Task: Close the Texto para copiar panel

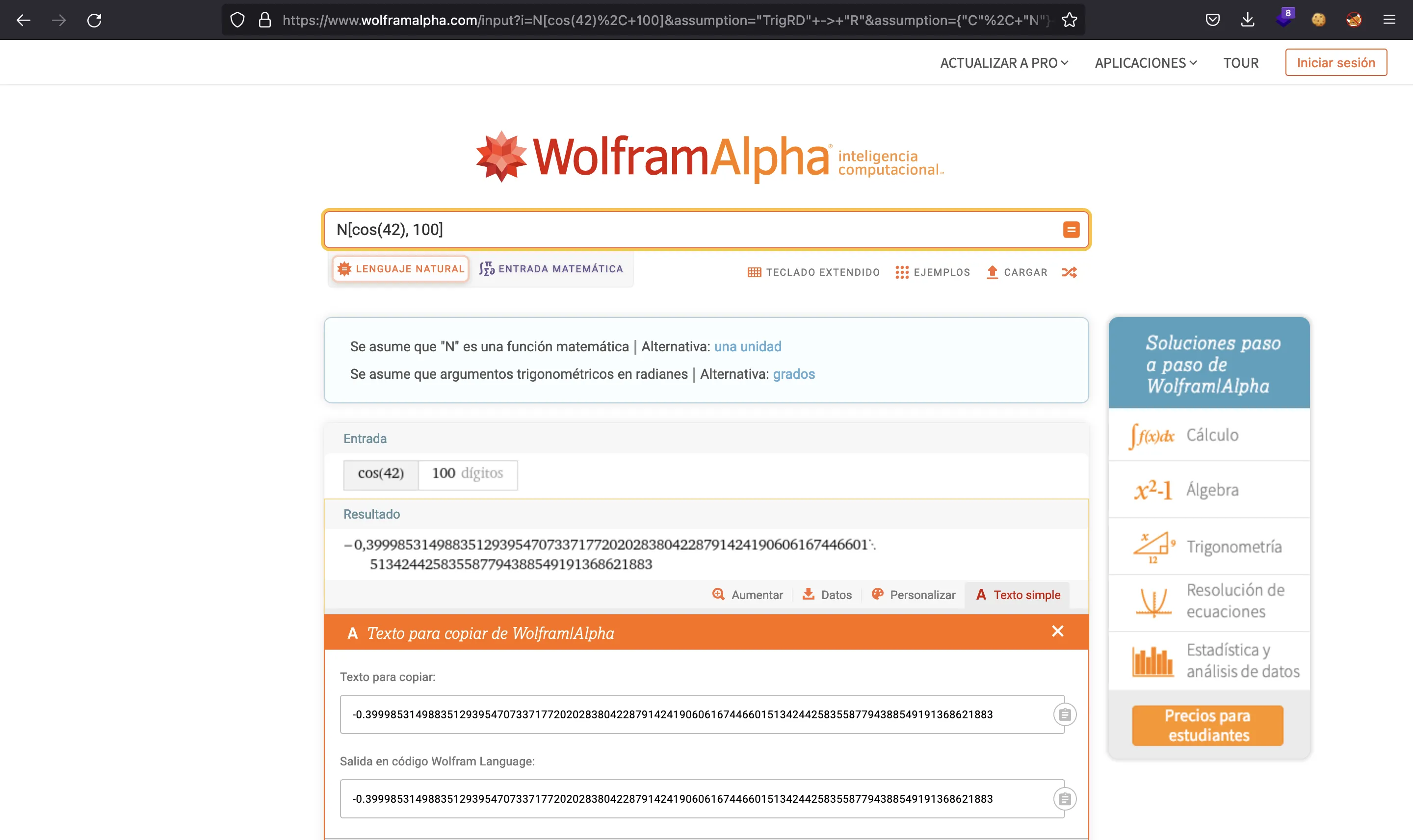Action: pyautogui.click(x=1058, y=631)
